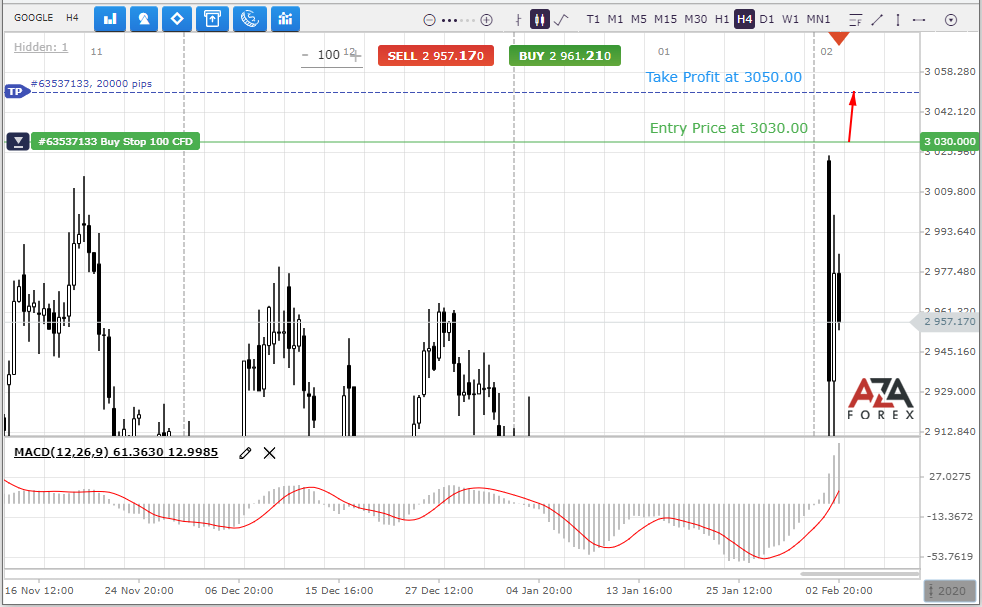Click the GOOGLE symbol label
Viewport: 982px width, 607px height.
click(34, 18)
